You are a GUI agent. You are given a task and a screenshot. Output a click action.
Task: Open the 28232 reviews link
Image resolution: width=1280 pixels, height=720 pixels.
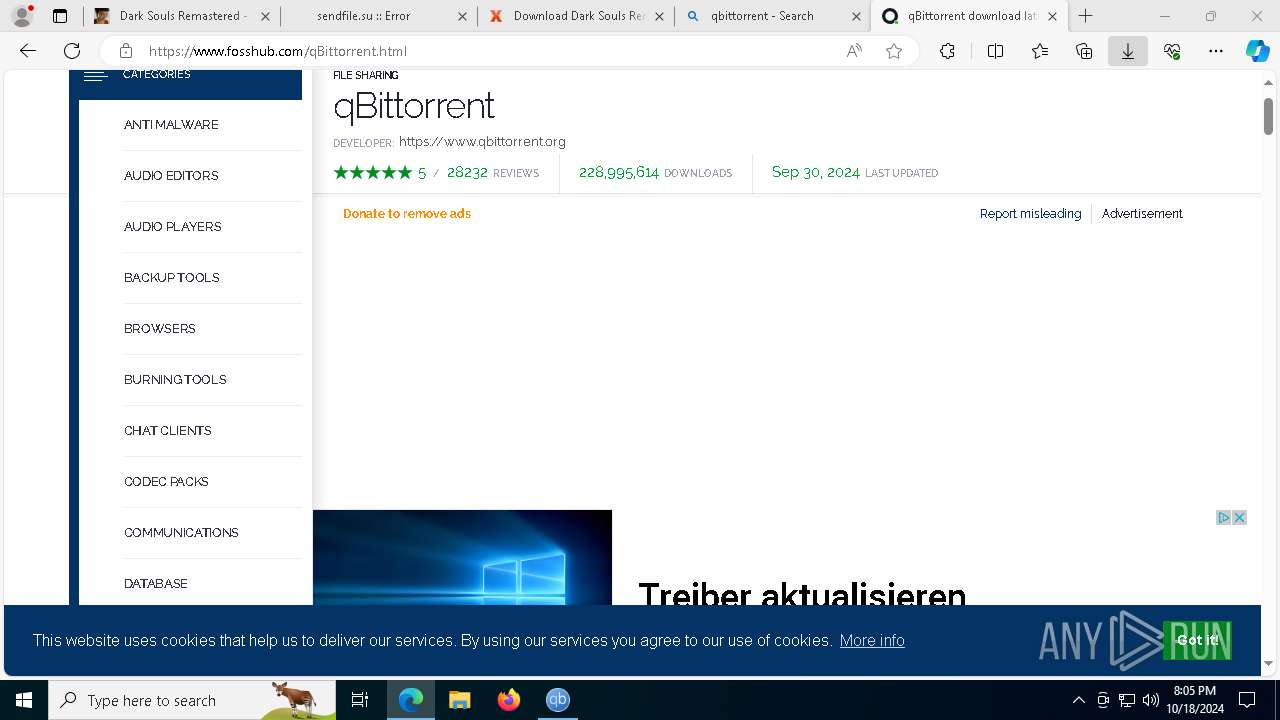[493, 173]
